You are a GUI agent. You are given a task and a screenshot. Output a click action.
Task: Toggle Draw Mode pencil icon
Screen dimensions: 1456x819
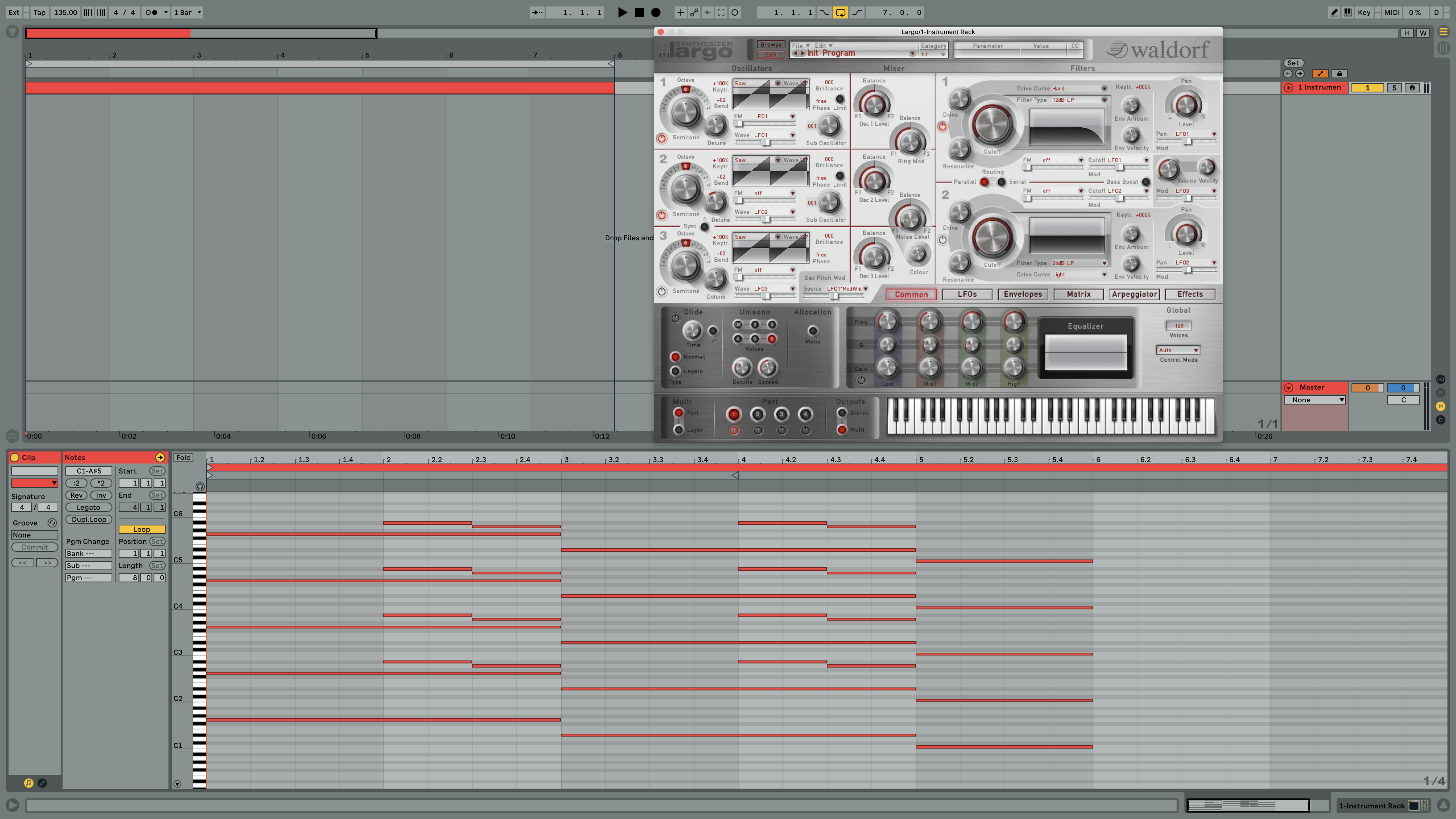tap(1334, 13)
